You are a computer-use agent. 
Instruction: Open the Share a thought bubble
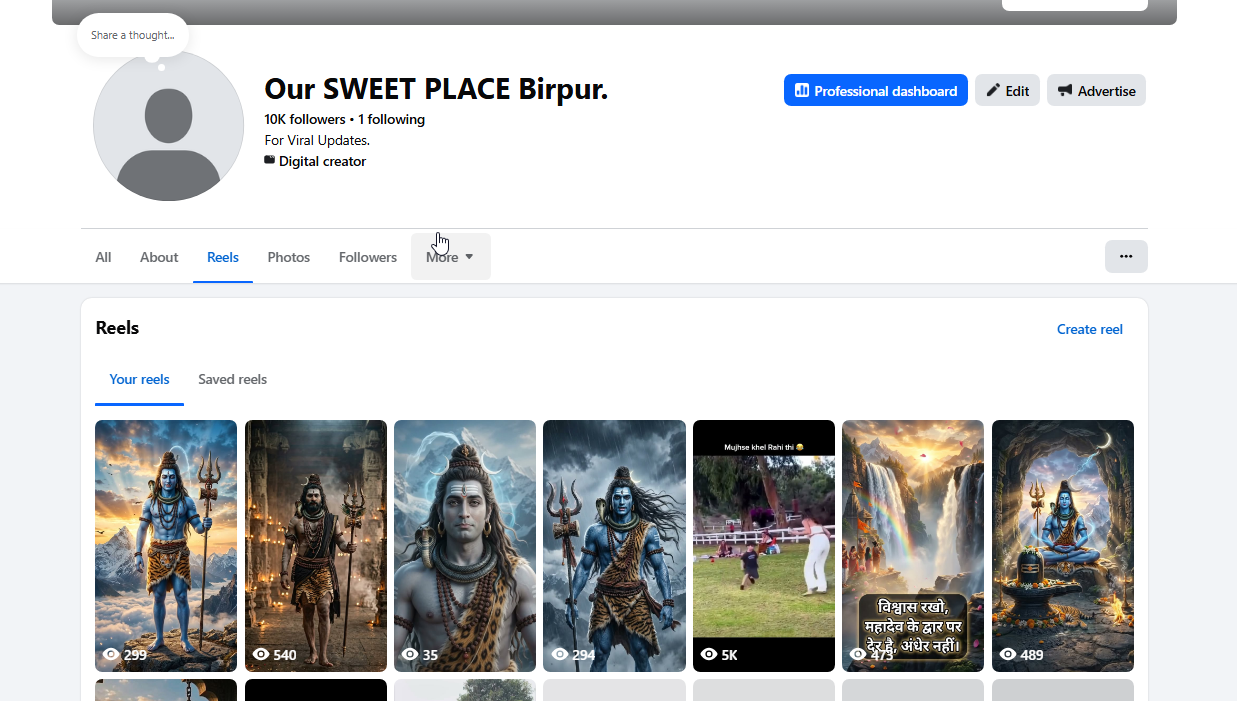point(132,35)
